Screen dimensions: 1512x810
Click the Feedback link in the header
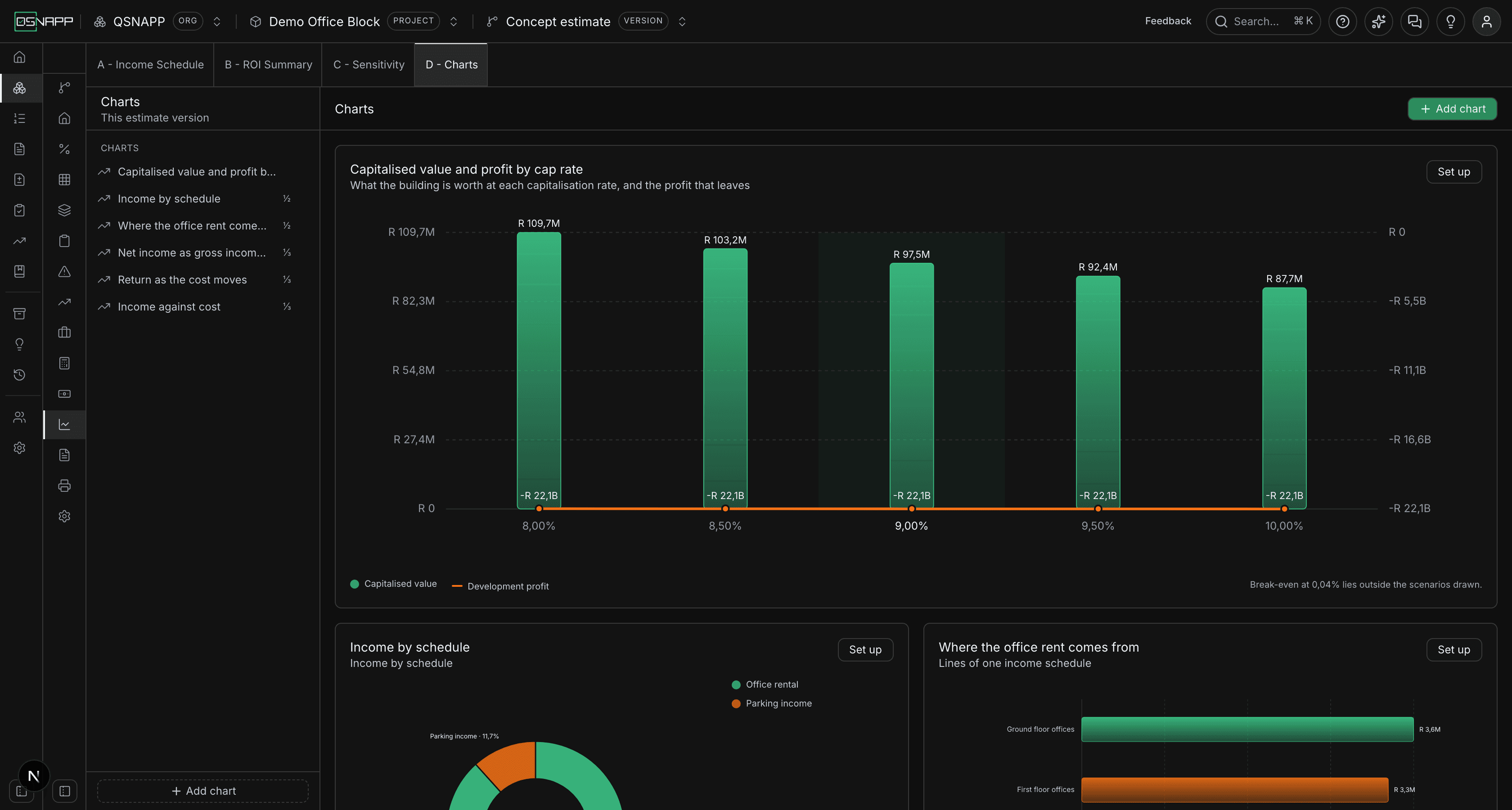click(1168, 21)
